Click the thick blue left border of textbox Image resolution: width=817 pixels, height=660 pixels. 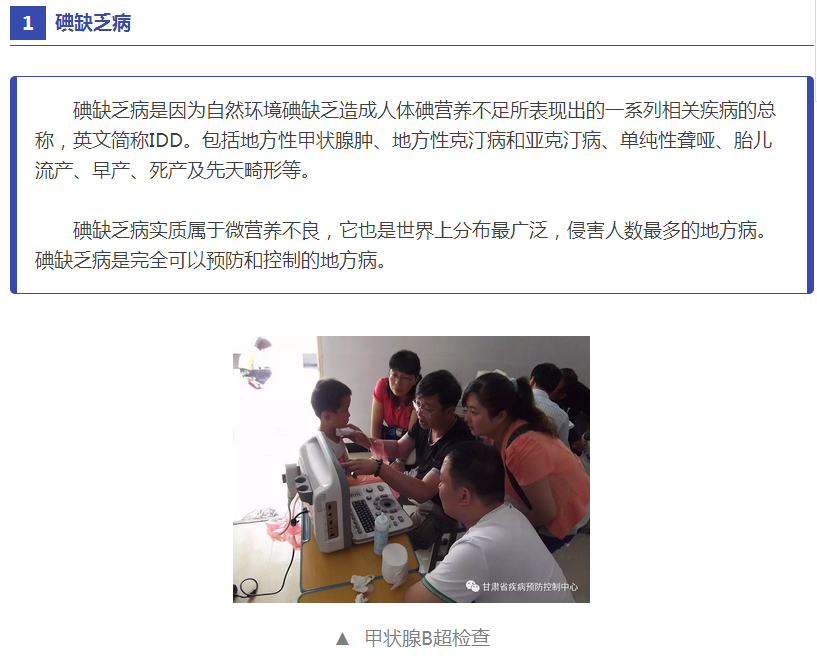click(14, 185)
